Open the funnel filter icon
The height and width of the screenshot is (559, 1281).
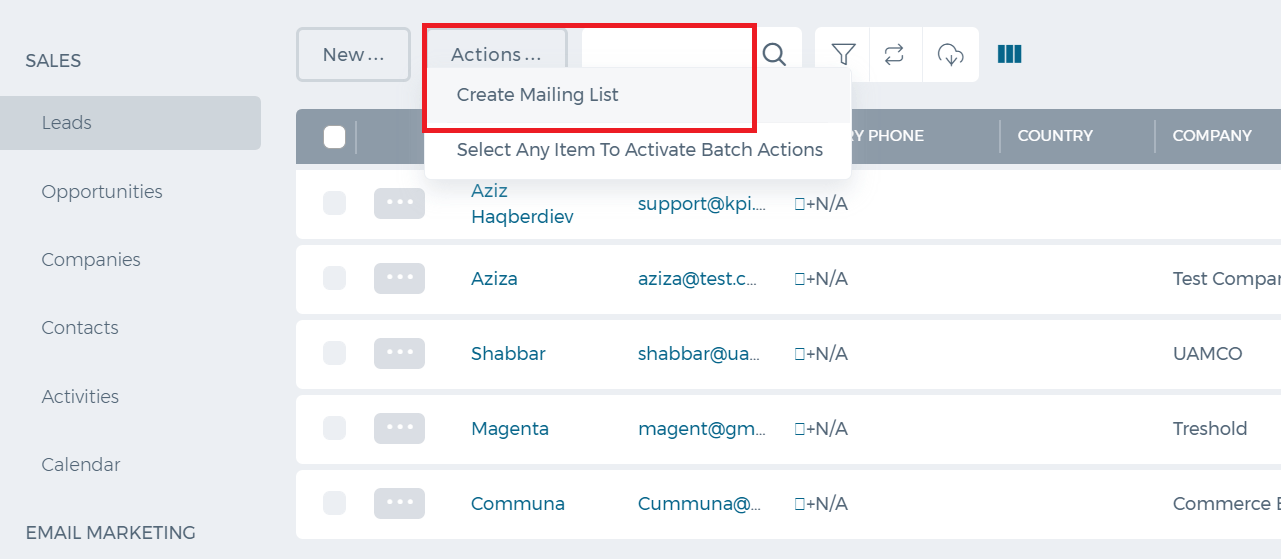pos(843,54)
